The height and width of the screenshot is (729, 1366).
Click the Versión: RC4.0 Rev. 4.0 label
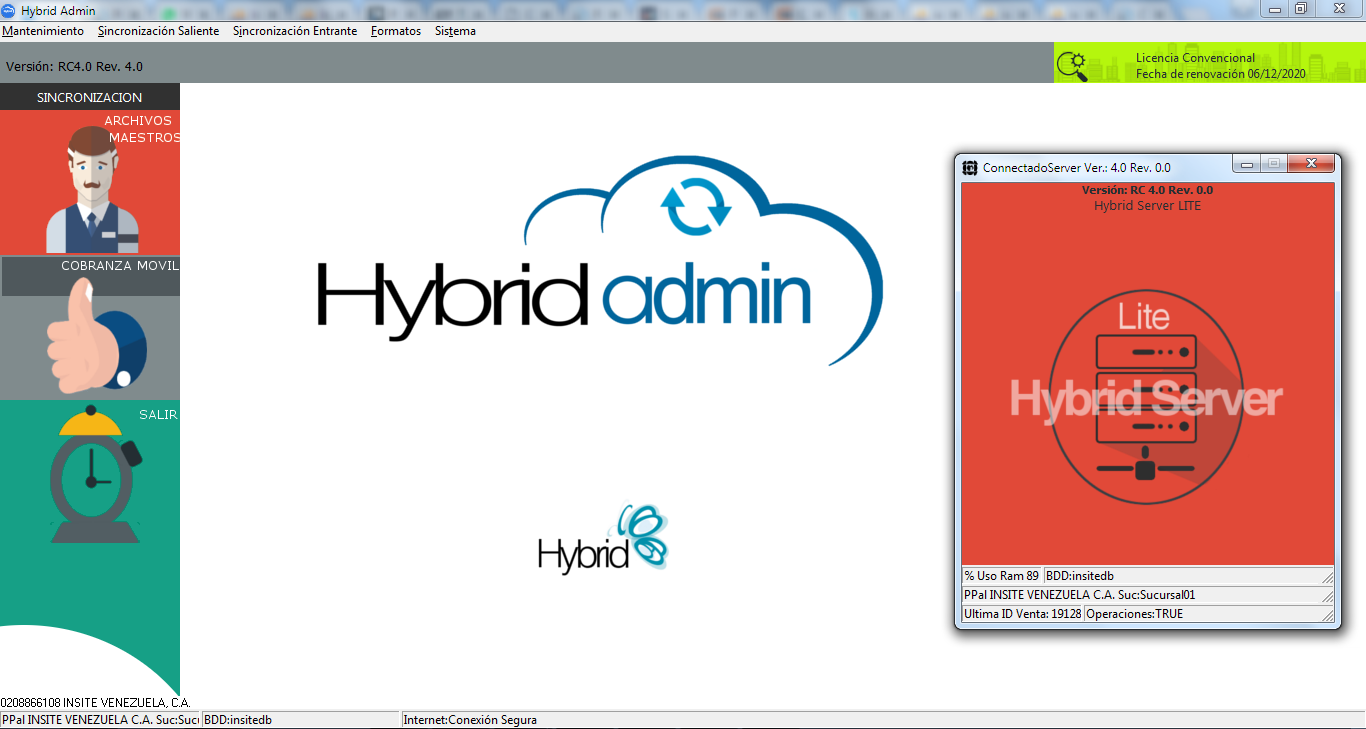tap(74, 66)
